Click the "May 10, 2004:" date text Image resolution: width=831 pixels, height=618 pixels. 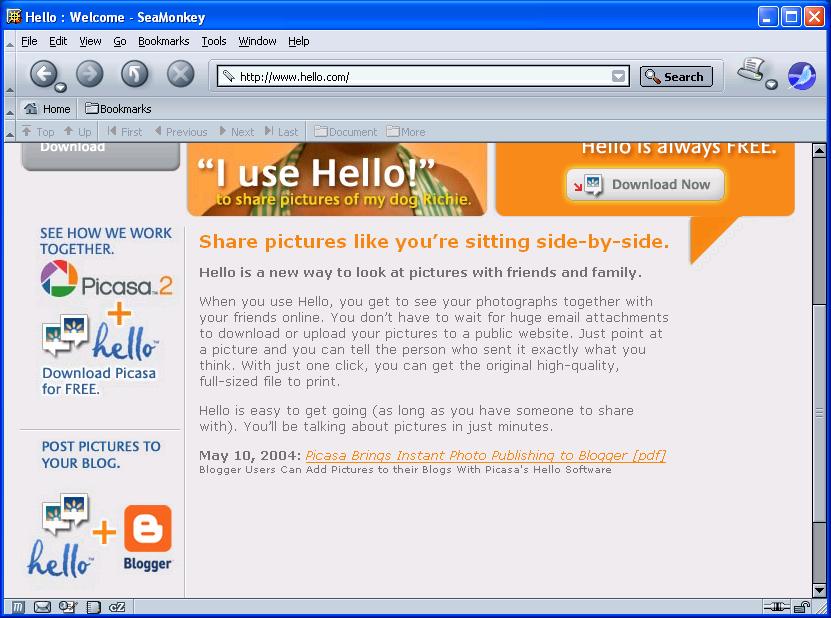(x=250, y=455)
